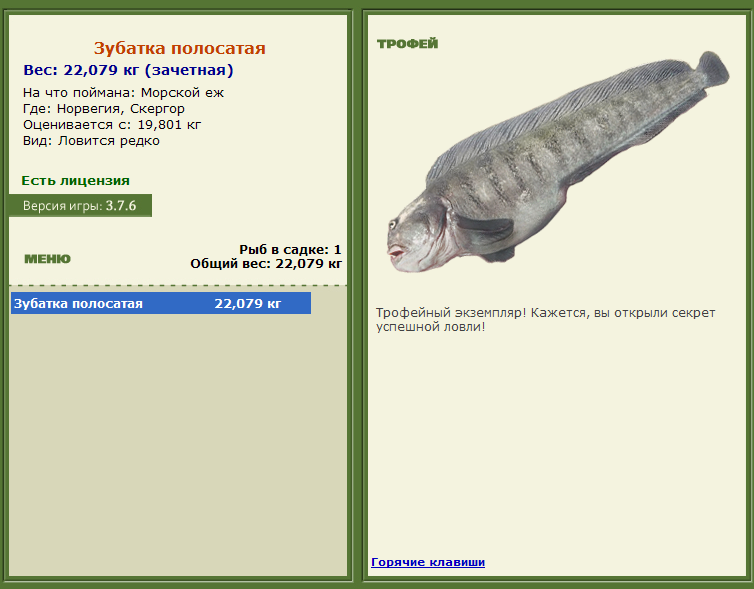
Task: Select Зубатка полосатая row in fish list
Action: click(161, 303)
